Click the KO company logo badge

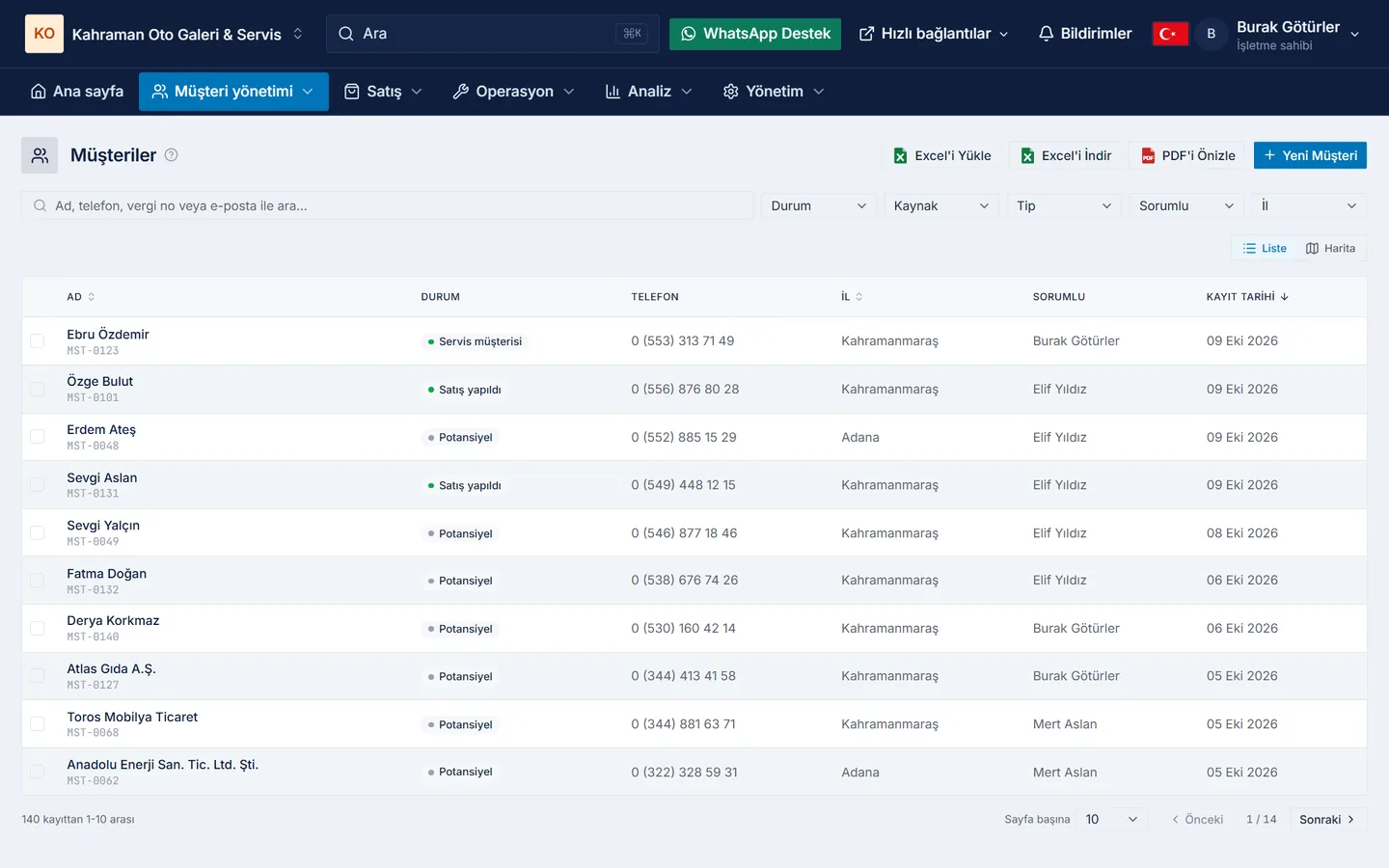click(44, 34)
